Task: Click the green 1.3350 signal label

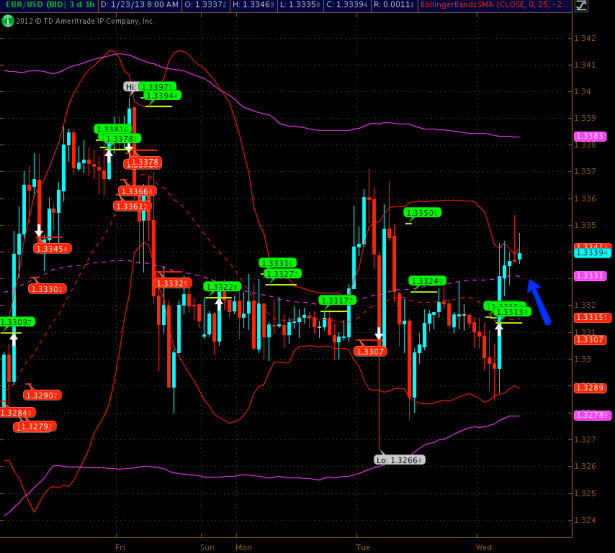Action: [x=422, y=213]
